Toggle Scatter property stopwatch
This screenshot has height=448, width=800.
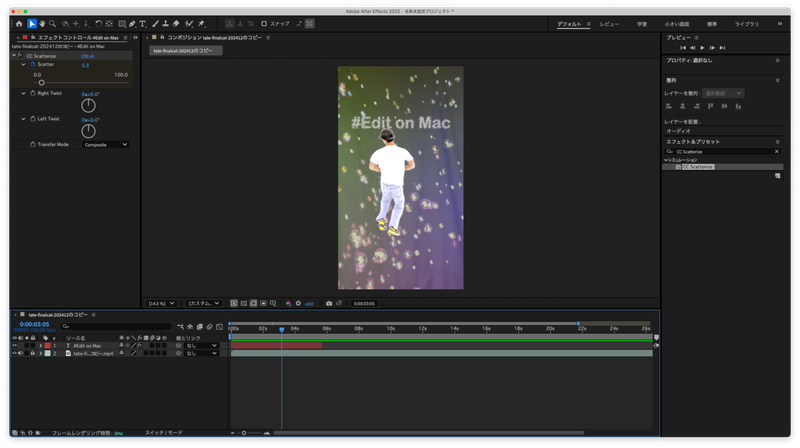(33, 64)
